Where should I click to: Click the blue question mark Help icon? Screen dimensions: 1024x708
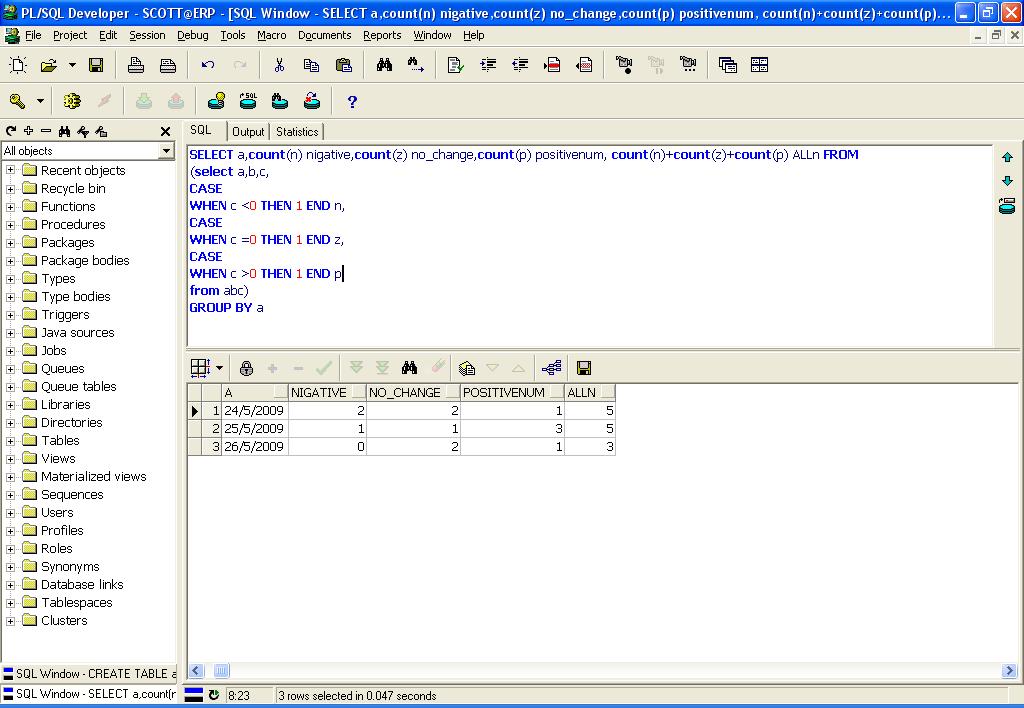point(352,101)
